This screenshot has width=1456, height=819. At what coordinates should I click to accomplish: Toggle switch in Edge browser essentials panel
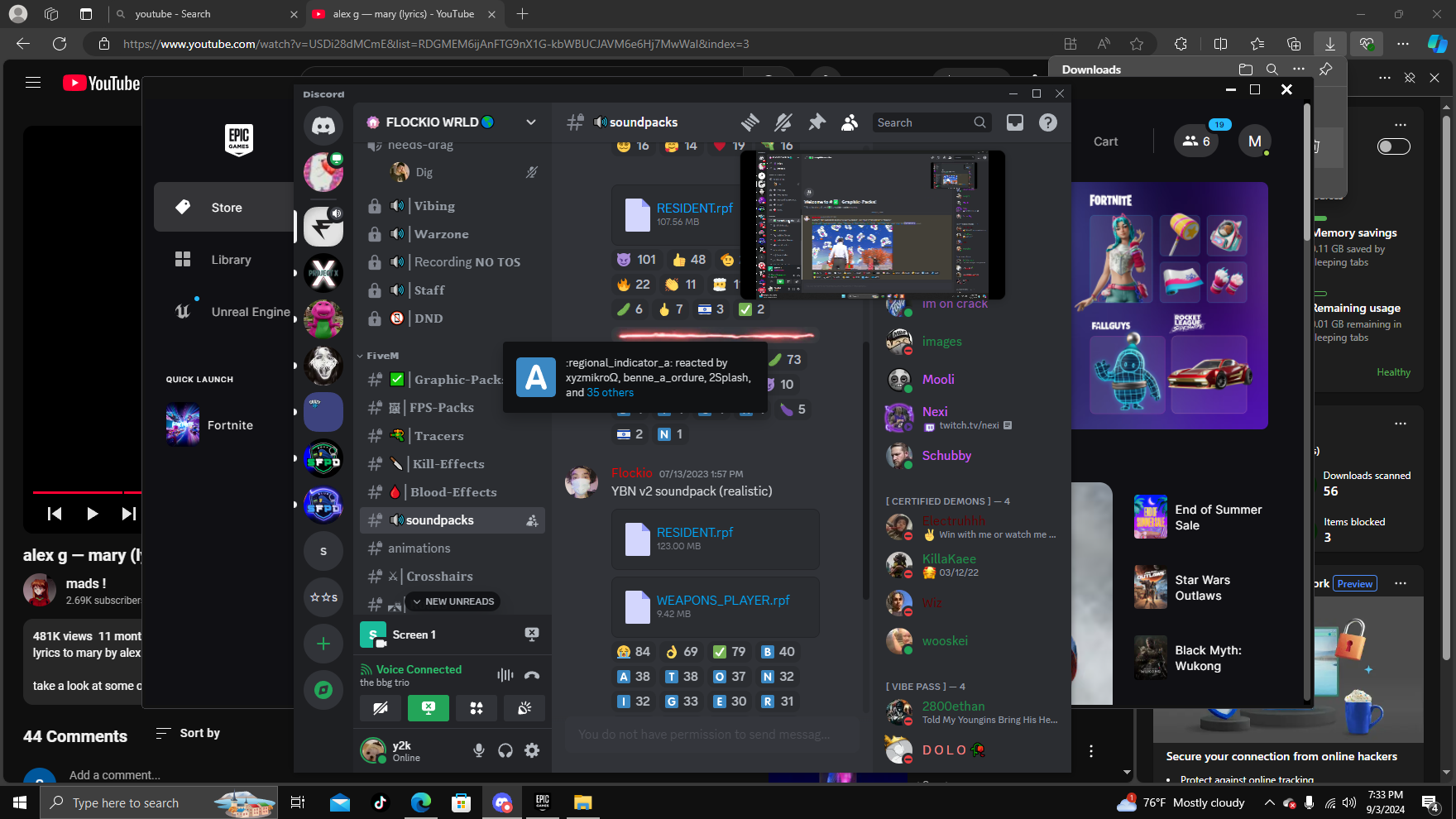pos(1394,146)
